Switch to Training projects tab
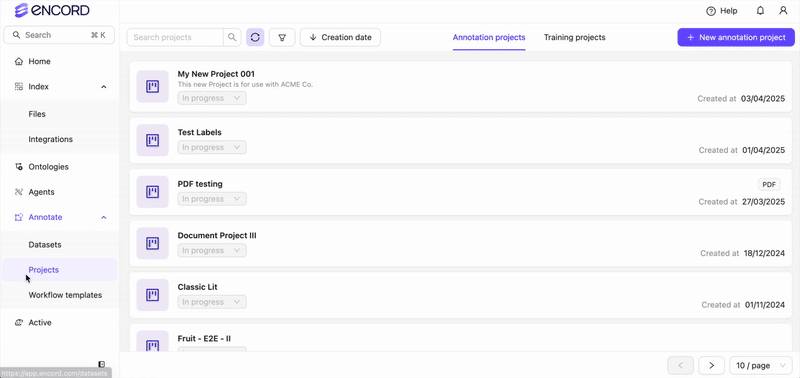The width and height of the screenshot is (800, 378). point(574,37)
